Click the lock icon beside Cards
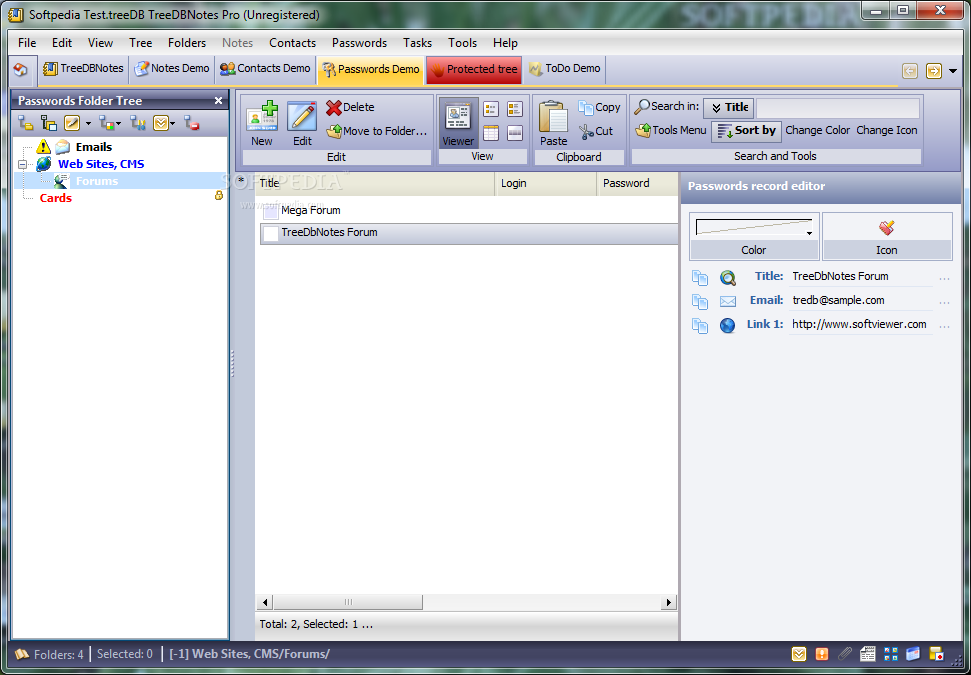The height and width of the screenshot is (675, 971). point(219,196)
